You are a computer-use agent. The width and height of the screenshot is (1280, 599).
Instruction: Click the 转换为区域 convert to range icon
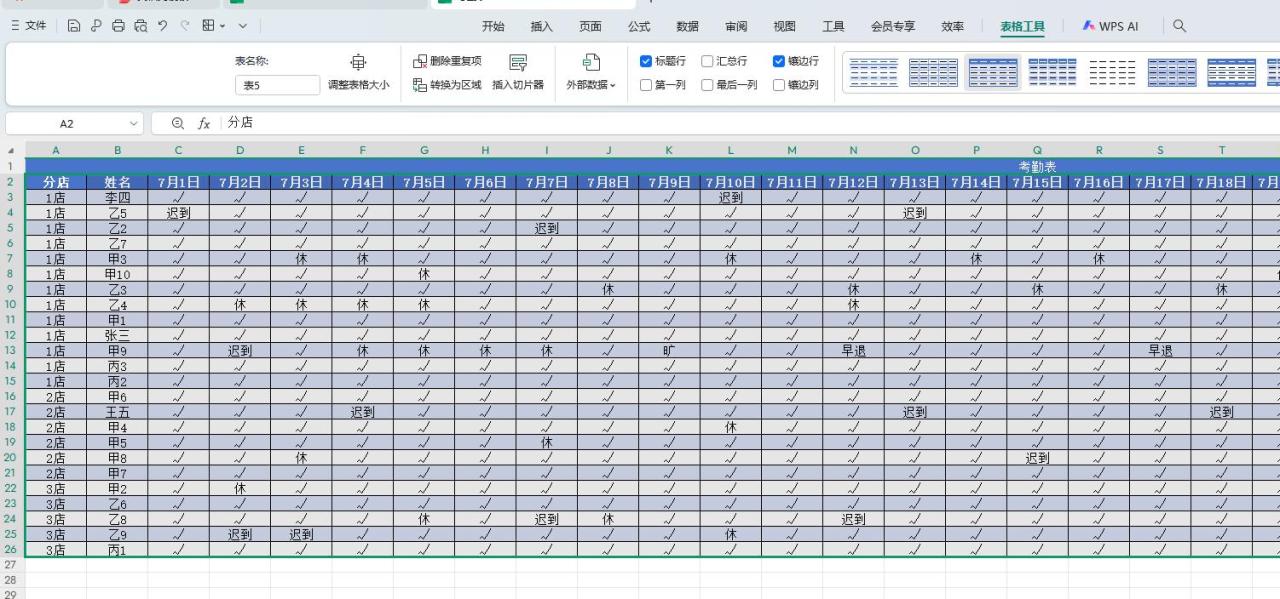[x=420, y=85]
